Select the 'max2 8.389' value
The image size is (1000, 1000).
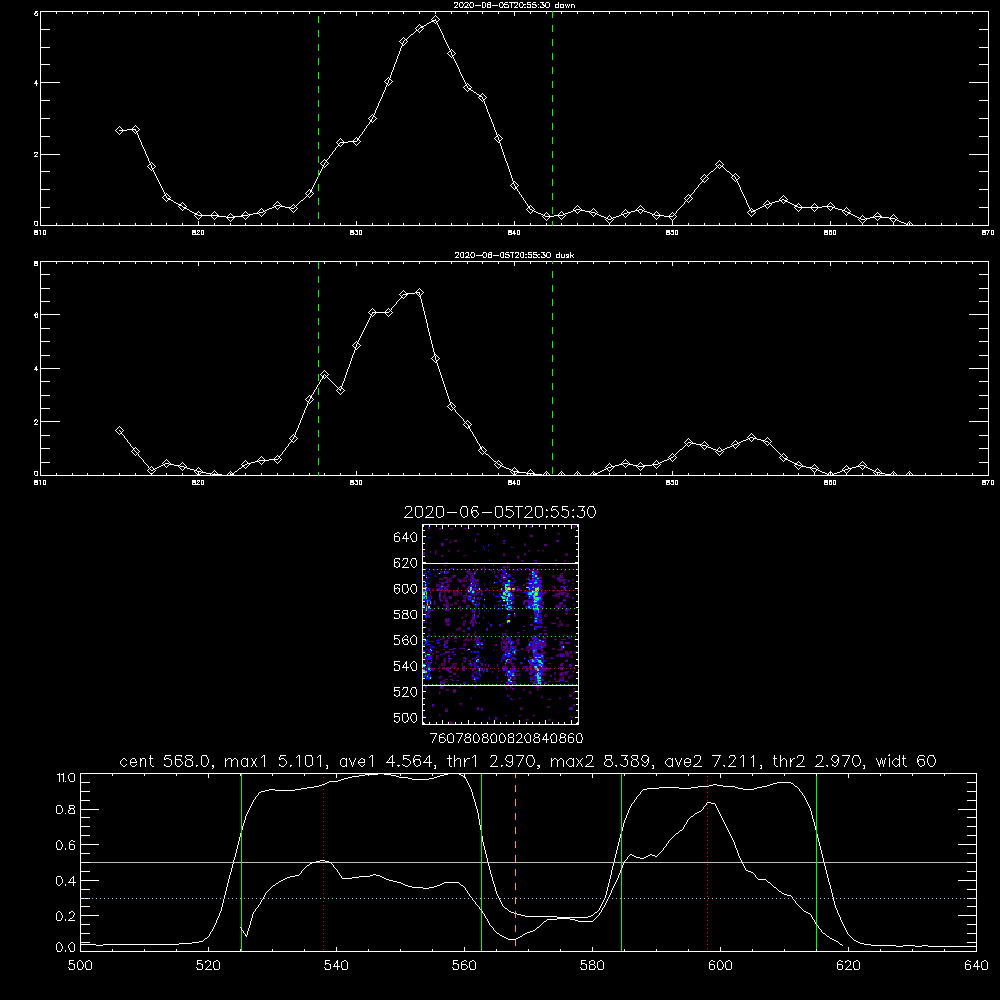tap(600, 761)
